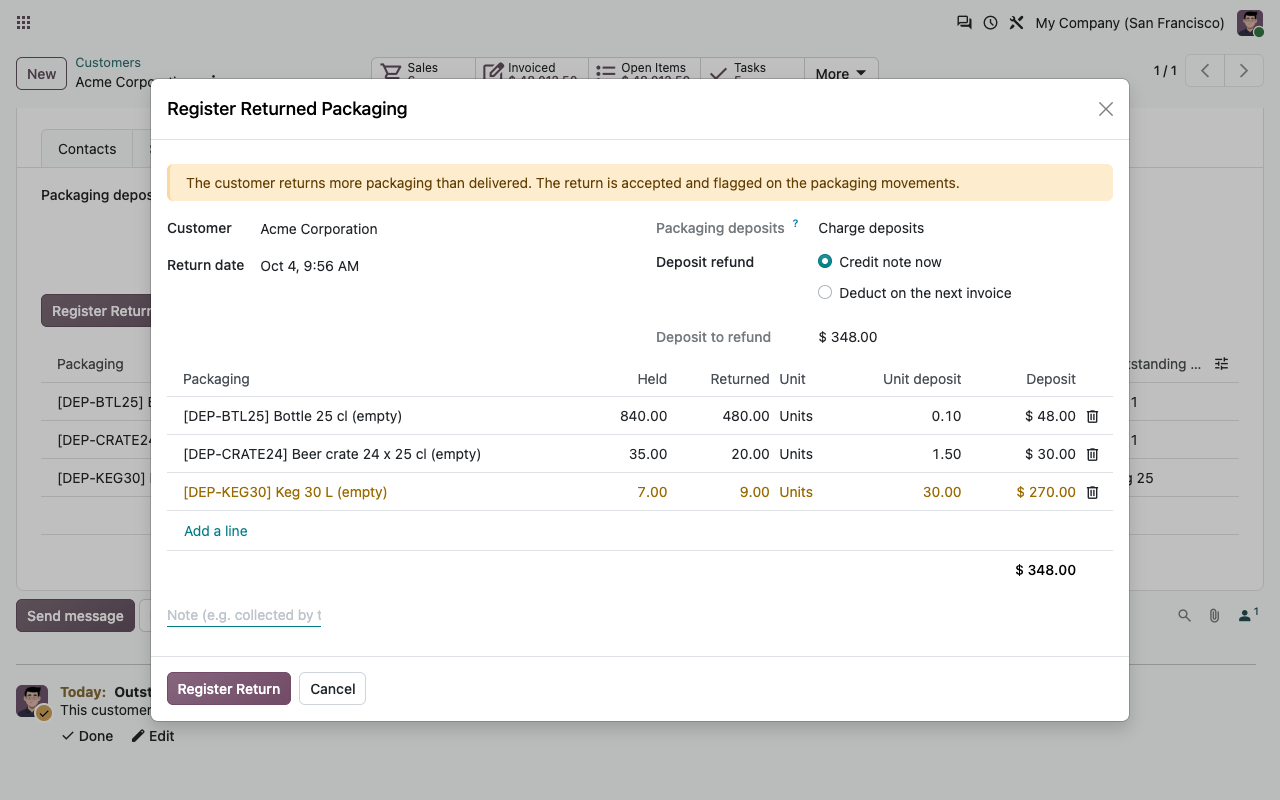This screenshot has height=800, width=1280.
Task: Open the conversations chat icon
Action: (x=964, y=22)
